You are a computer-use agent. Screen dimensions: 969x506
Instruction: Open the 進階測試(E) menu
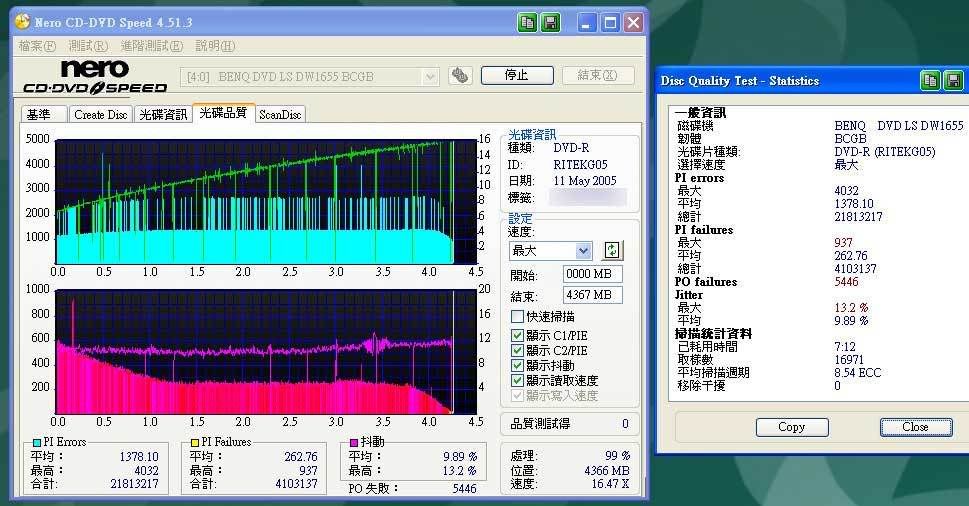point(151,46)
